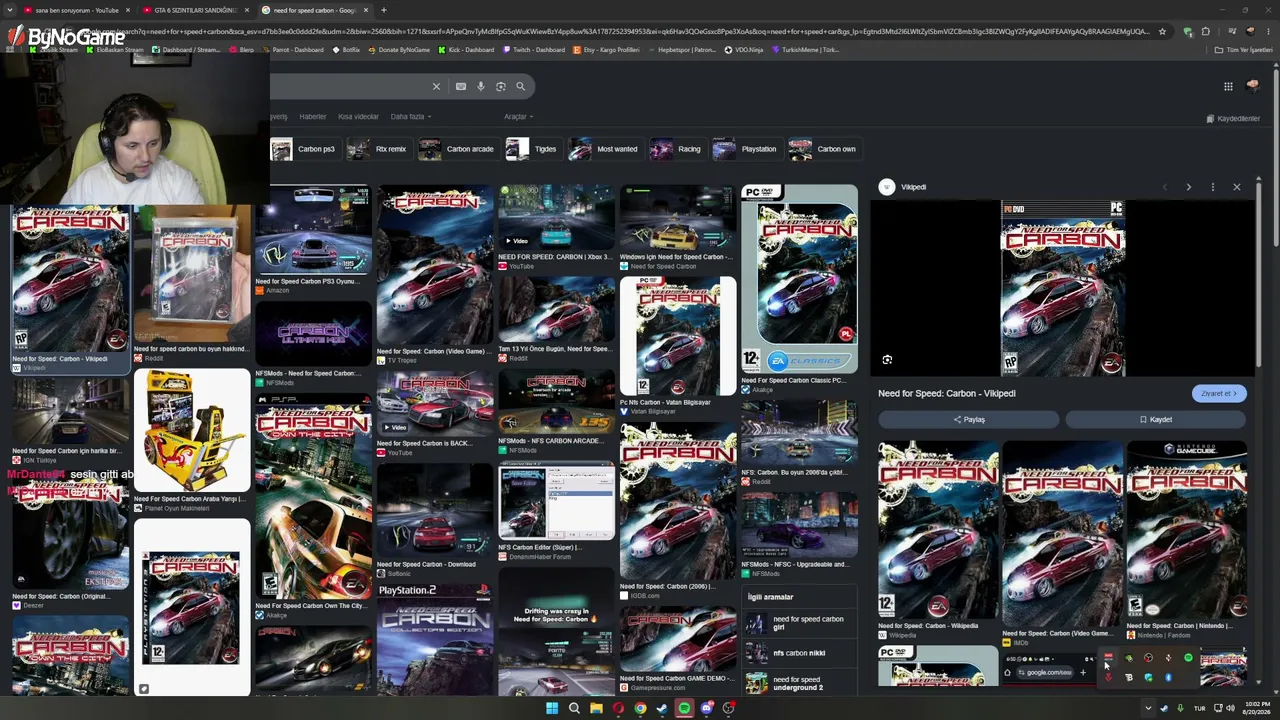The image size is (1280, 720).
Task: Open the 'Donate ByNoGame' bookmark
Action: point(399,50)
